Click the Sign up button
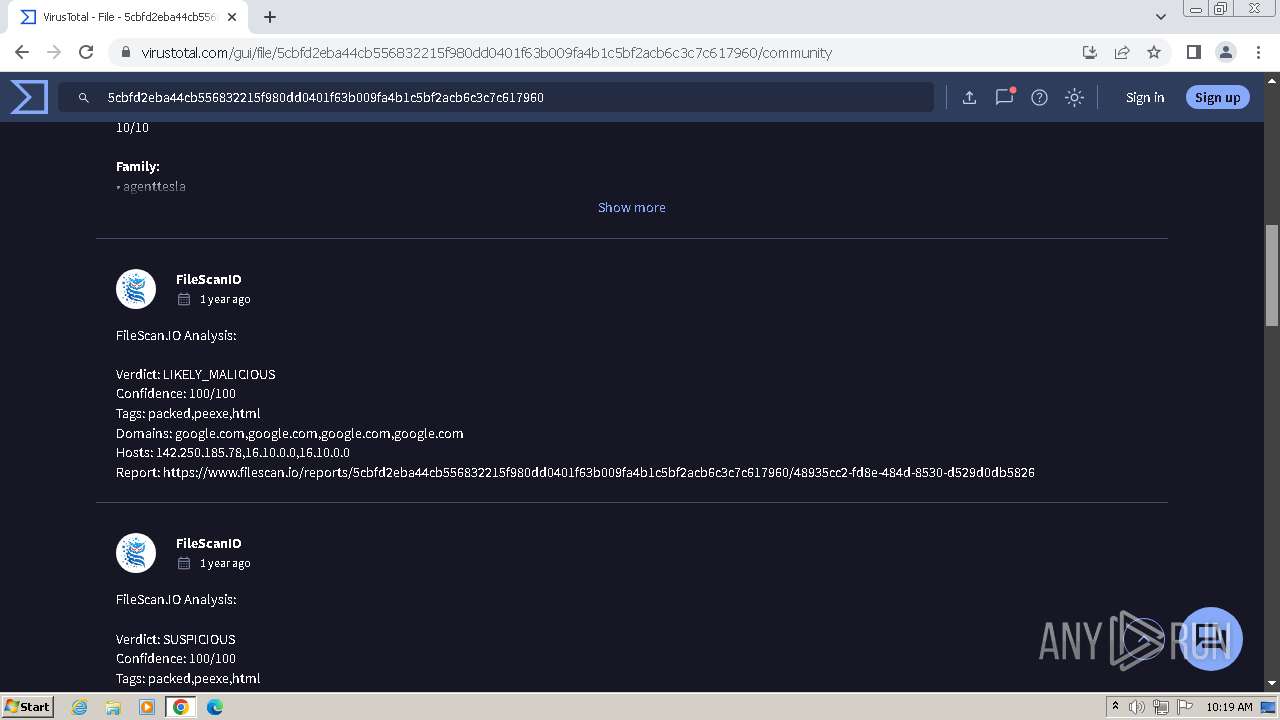 (1217, 97)
